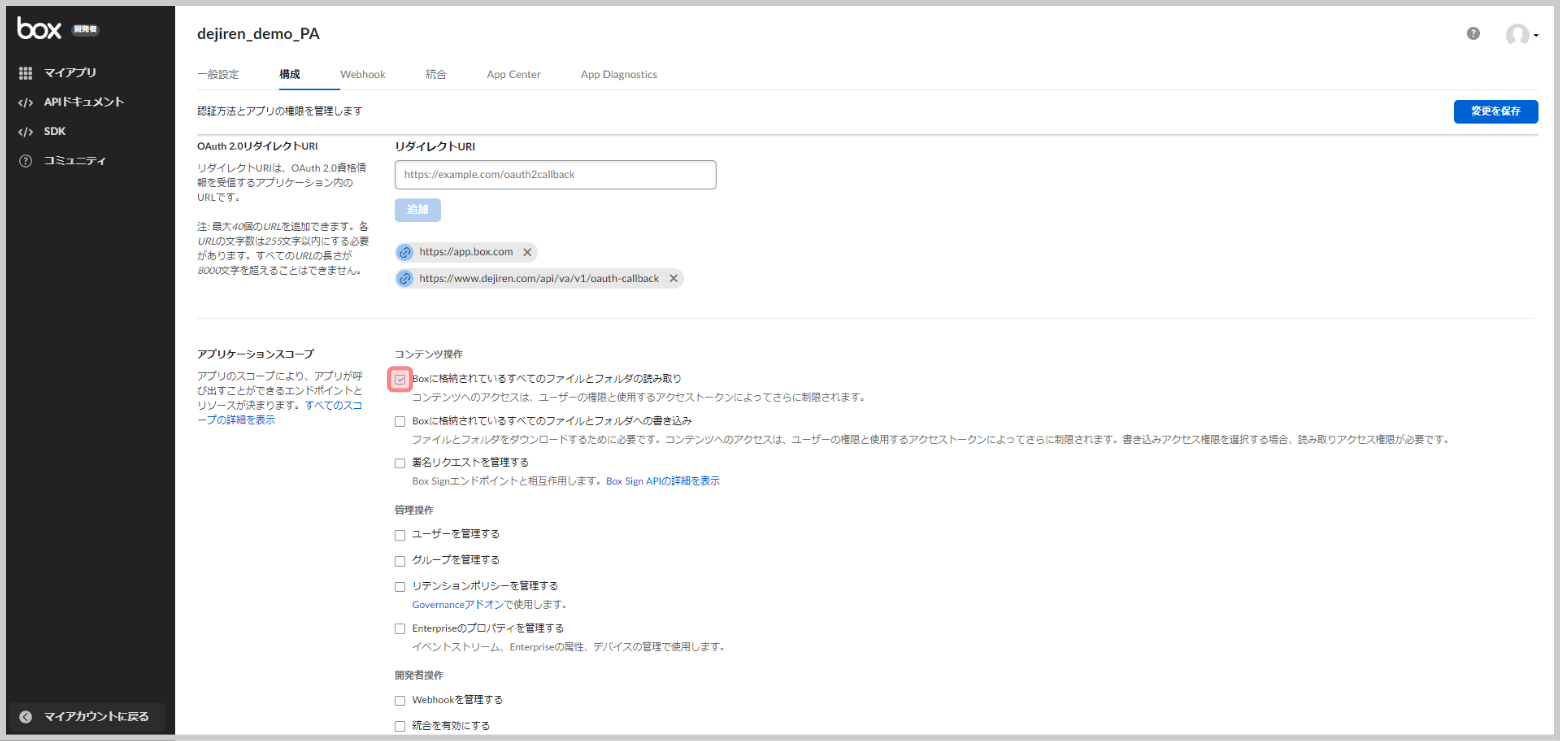The width and height of the screenshot is (1560, 741).
Task: Open the コミュニティ question mark icon
Action: (26, 161)
